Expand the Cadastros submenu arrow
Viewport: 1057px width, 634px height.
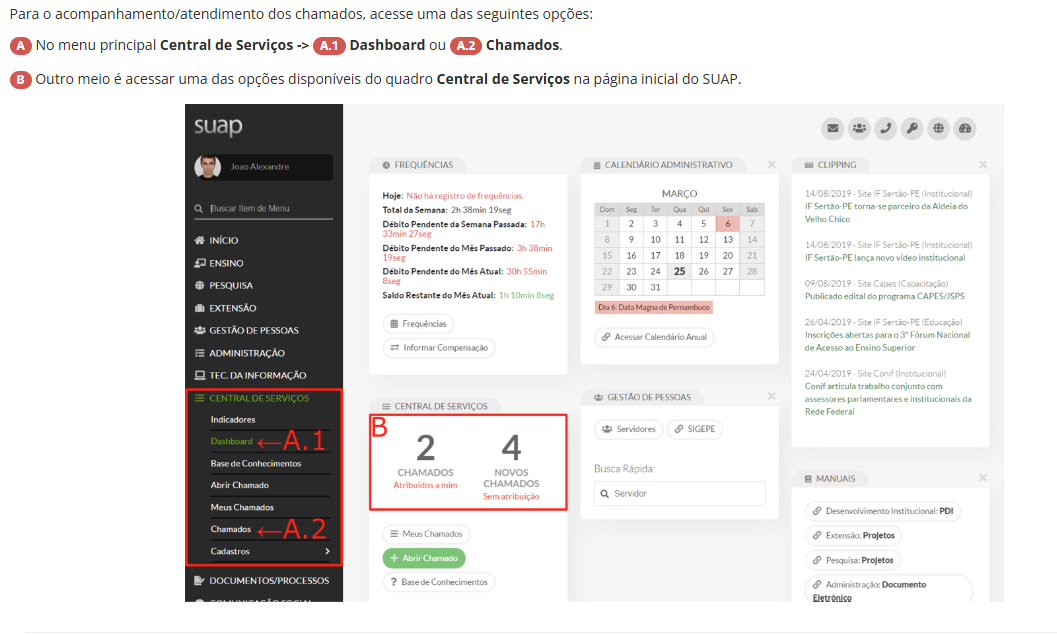pos(327,552)
